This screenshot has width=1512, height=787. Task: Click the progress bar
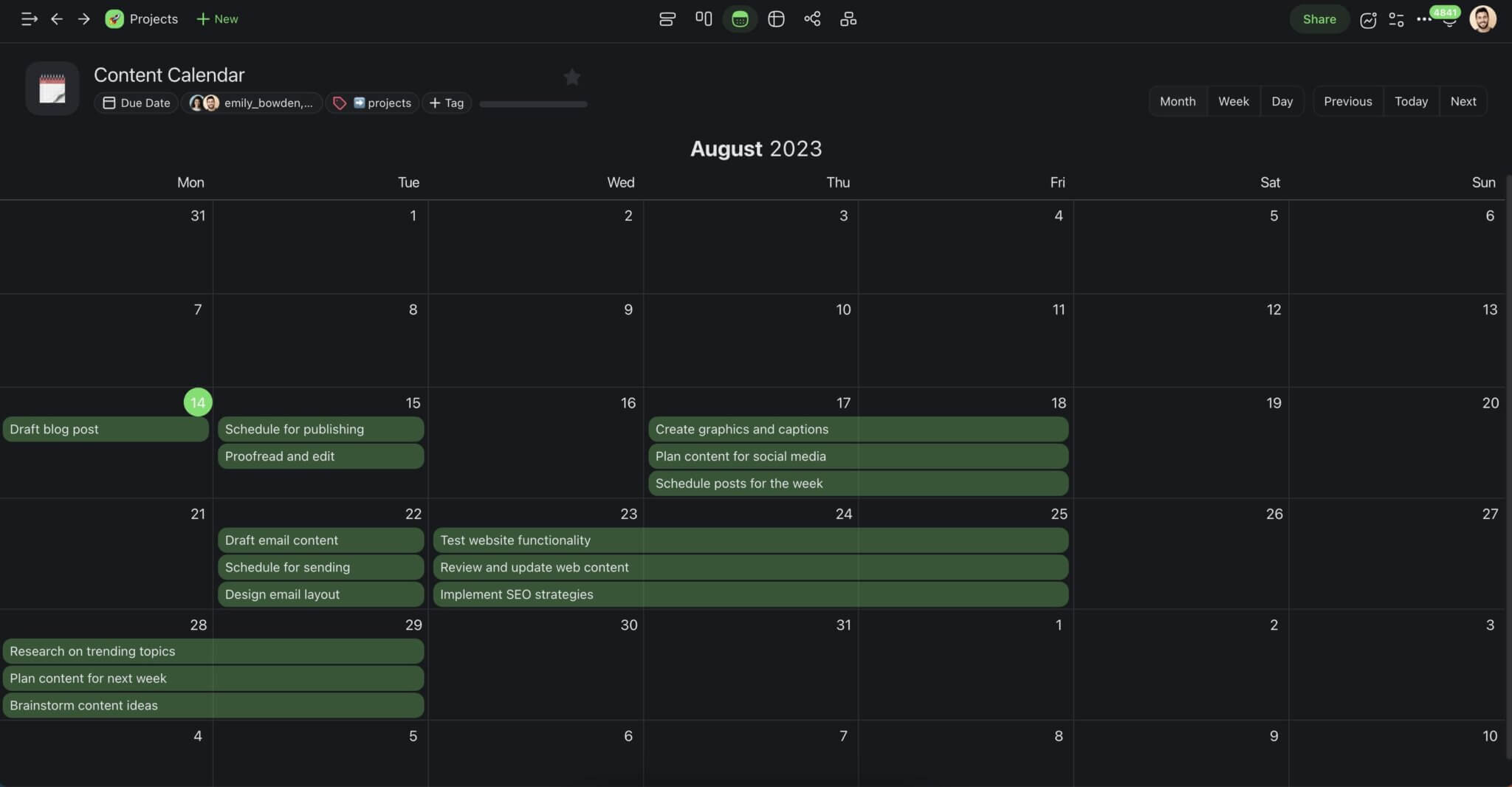533,104
